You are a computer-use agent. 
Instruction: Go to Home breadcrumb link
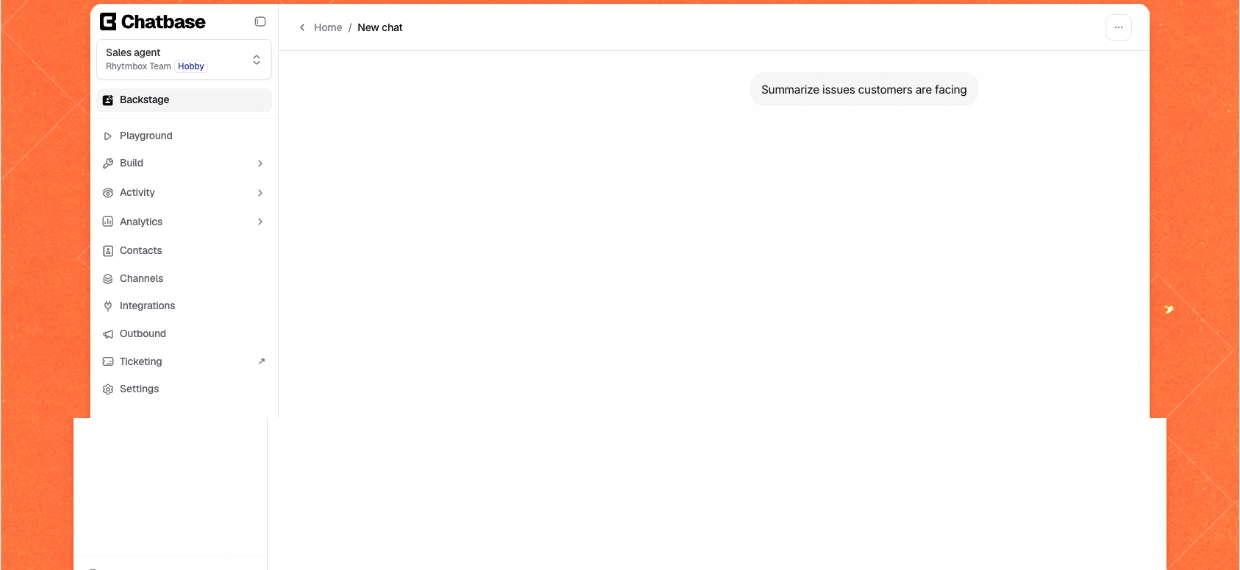click(x=328, y=28)
